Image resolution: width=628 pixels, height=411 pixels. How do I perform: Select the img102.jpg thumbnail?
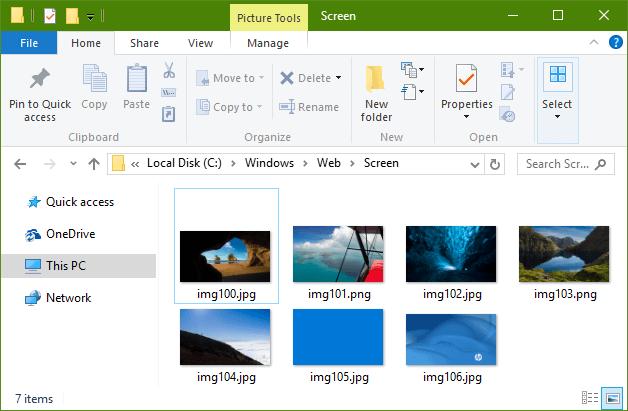tap(451, 262)
